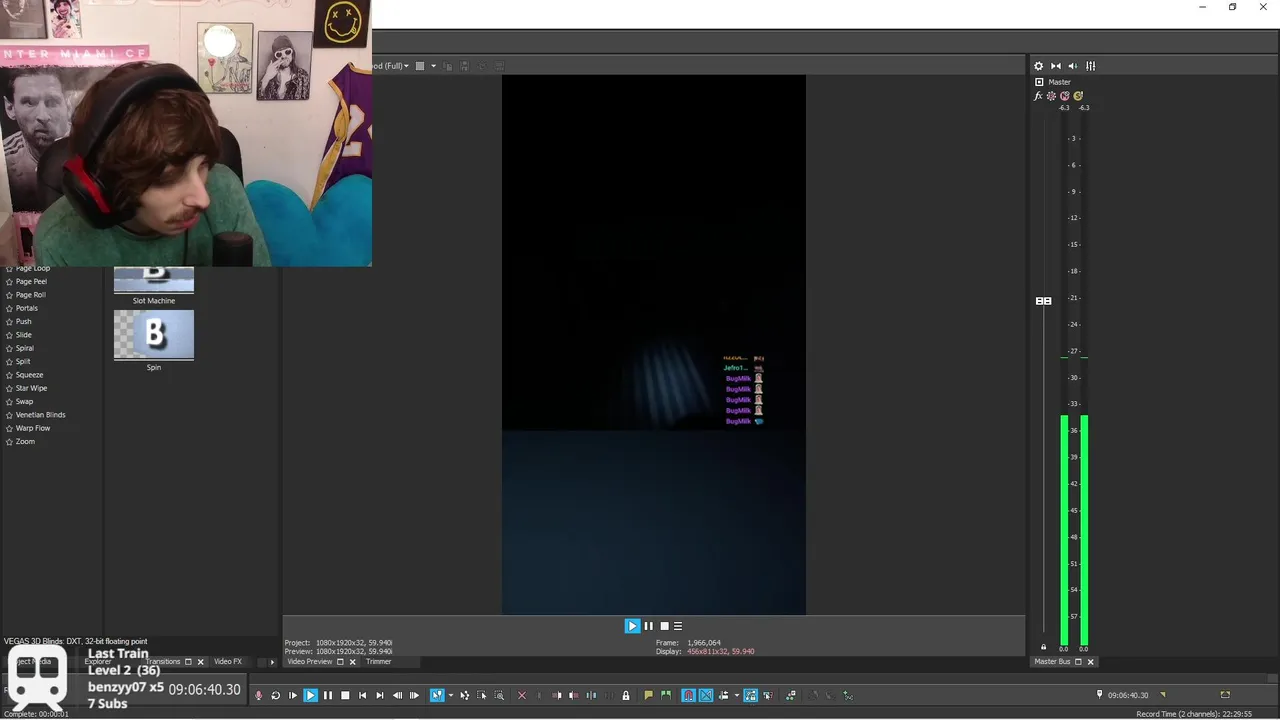Insert a marker with yellow flag icon

648,695
